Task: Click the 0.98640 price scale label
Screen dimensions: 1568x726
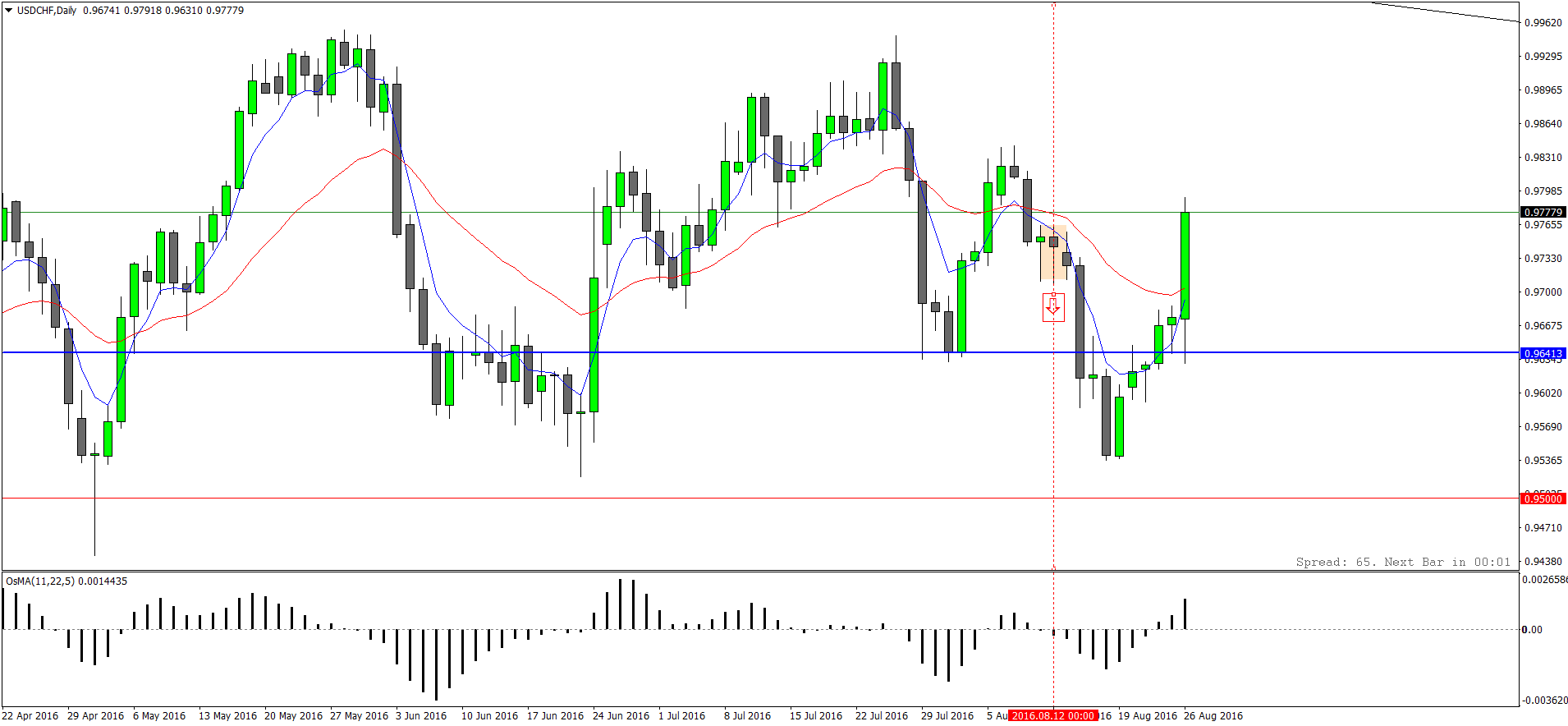Action: coord(1543,123)
